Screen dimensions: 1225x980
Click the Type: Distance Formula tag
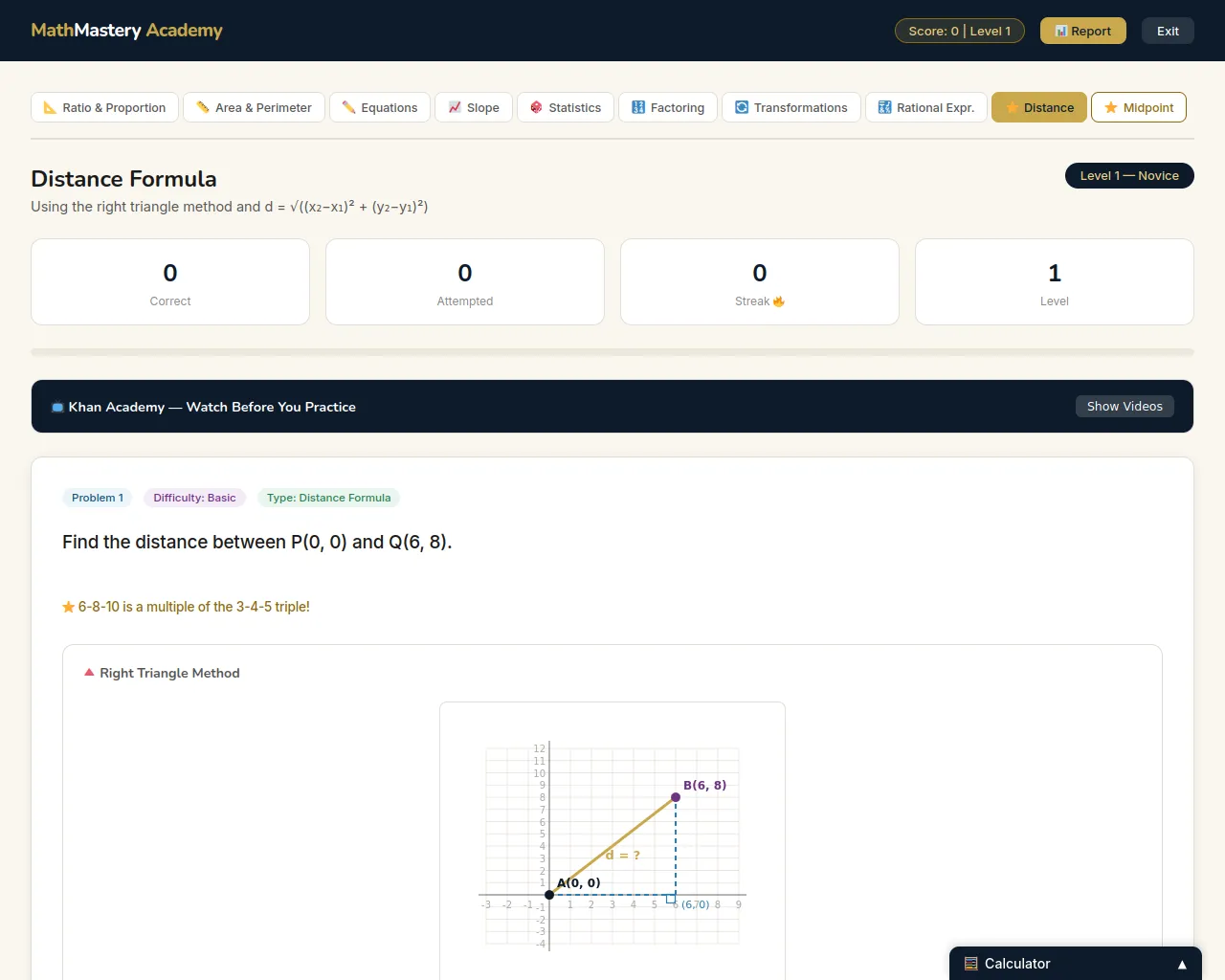pyautogui.click(x=328, y=498)
